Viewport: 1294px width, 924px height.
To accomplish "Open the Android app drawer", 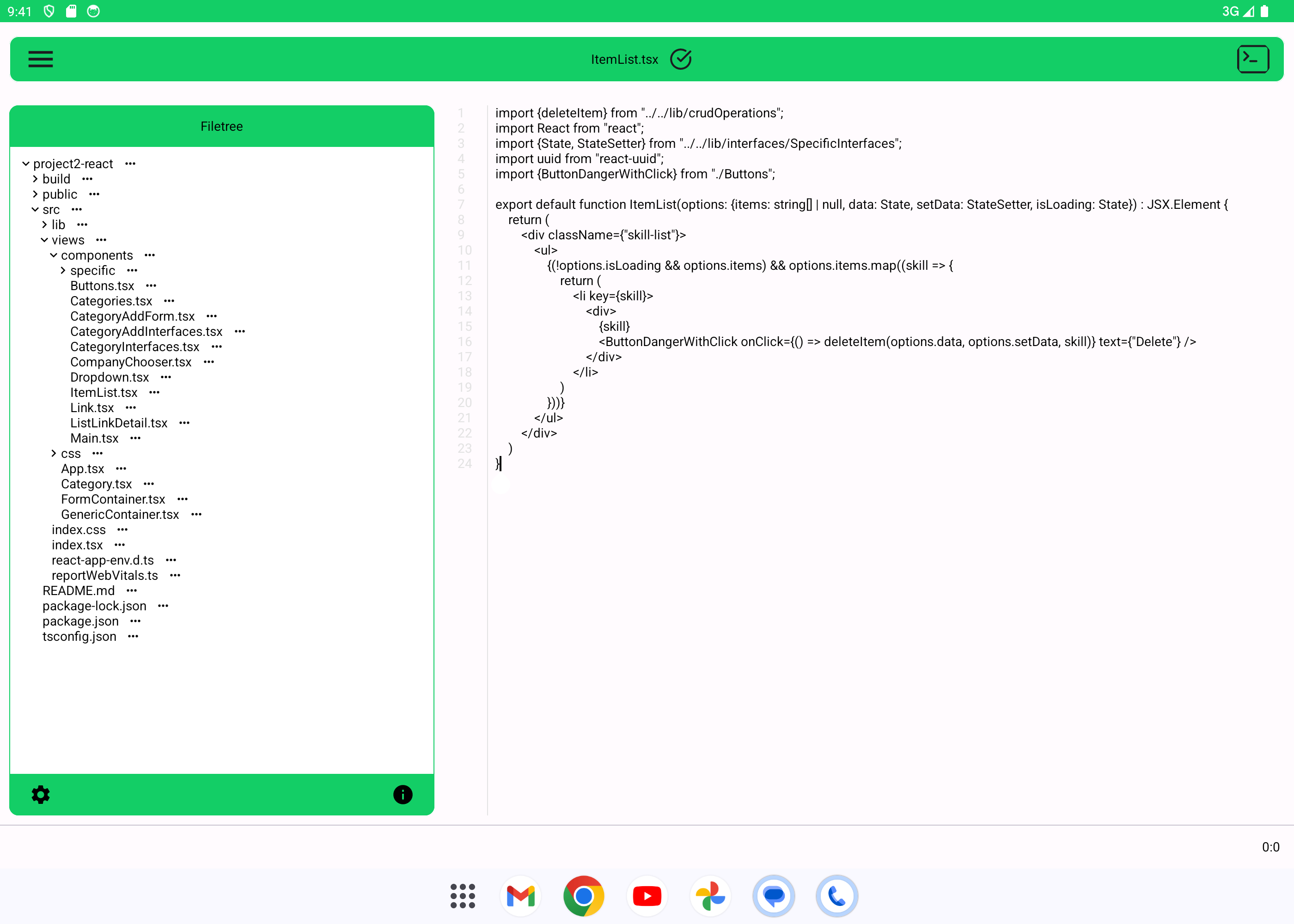I will pyautogui.click(x=463, y=896).
